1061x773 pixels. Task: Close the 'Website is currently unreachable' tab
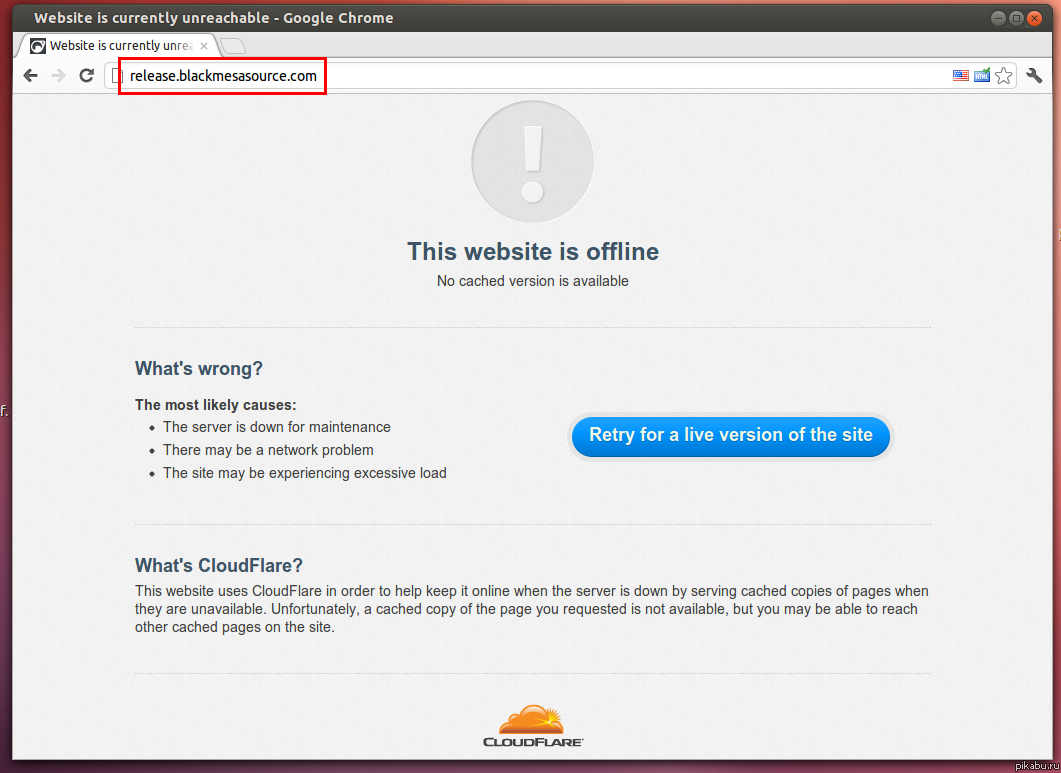point(204,46)
